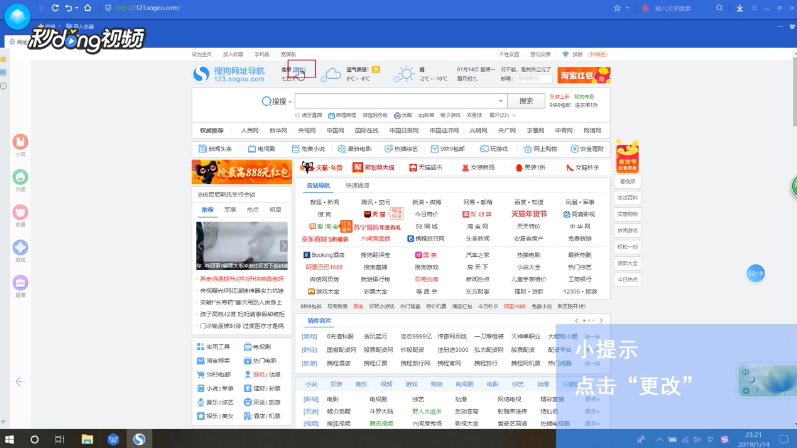This screenshot has width=797, height=448.
Task: Select the 热点 news tab
Action: click(253, 210)
